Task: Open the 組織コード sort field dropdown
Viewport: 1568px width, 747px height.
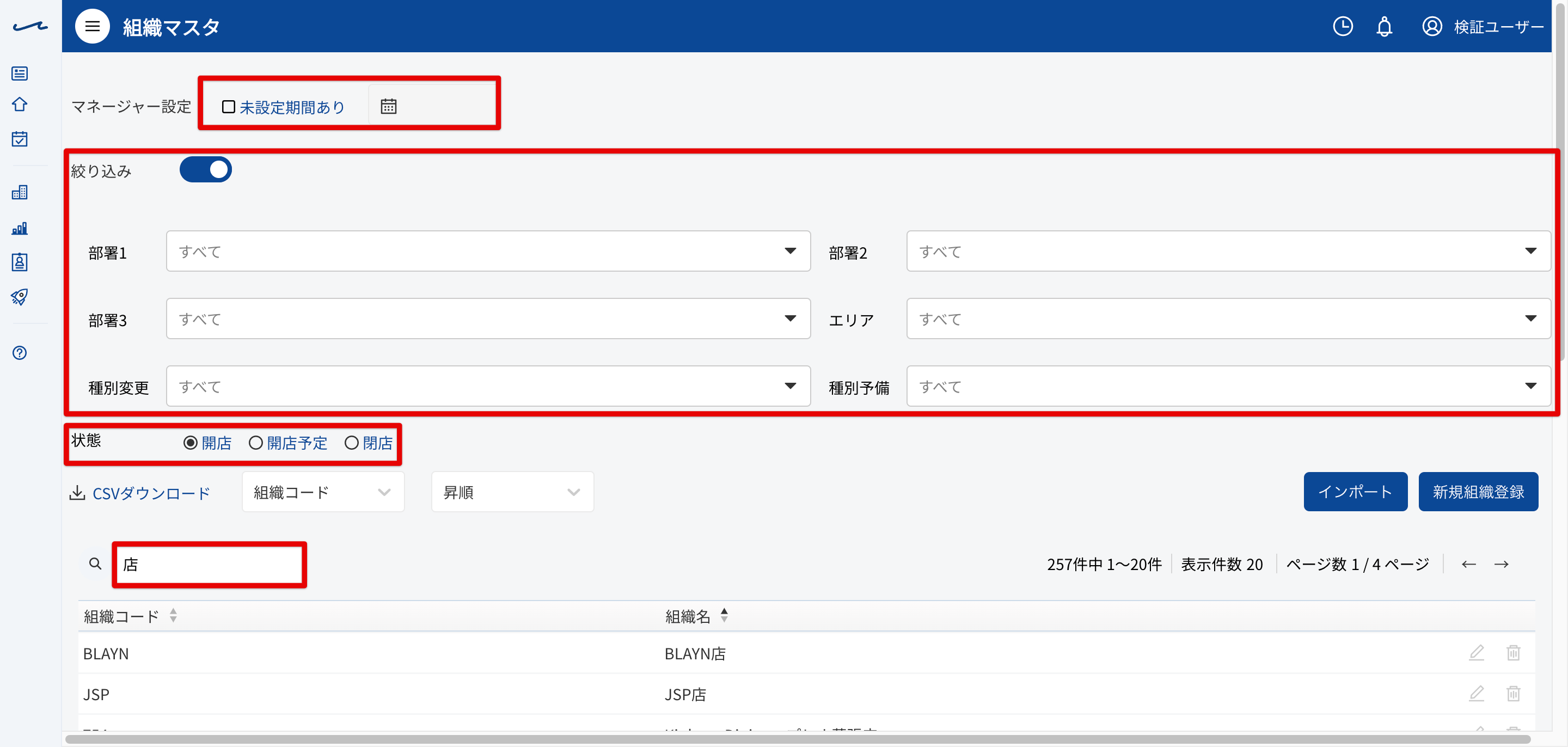Action: (x=323, y=492)
